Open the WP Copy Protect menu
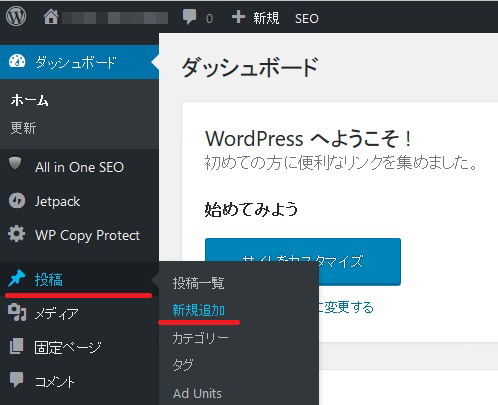This screenshot has width=498, height=405. [x=87, y=236]
